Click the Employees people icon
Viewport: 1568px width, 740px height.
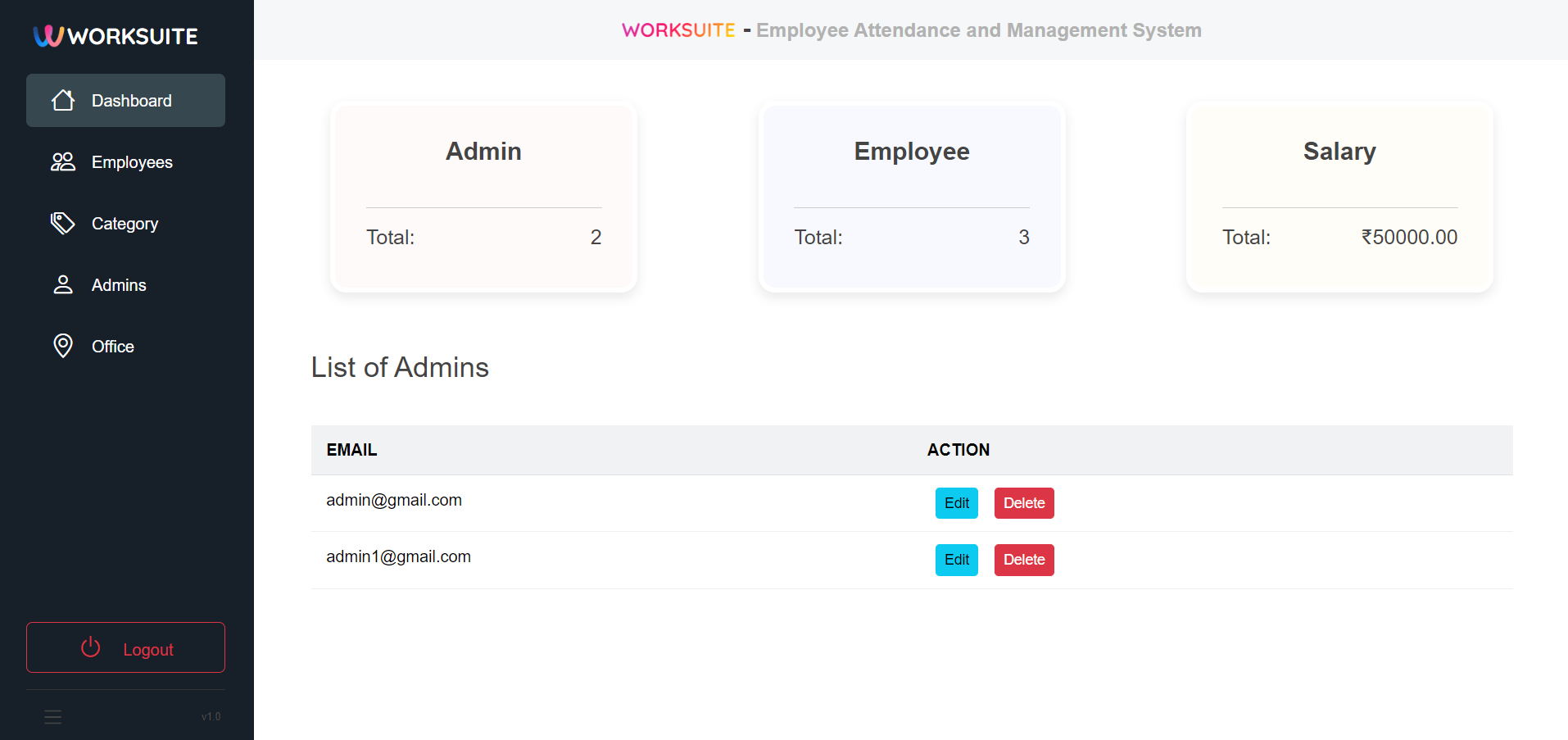coord(63,161)
